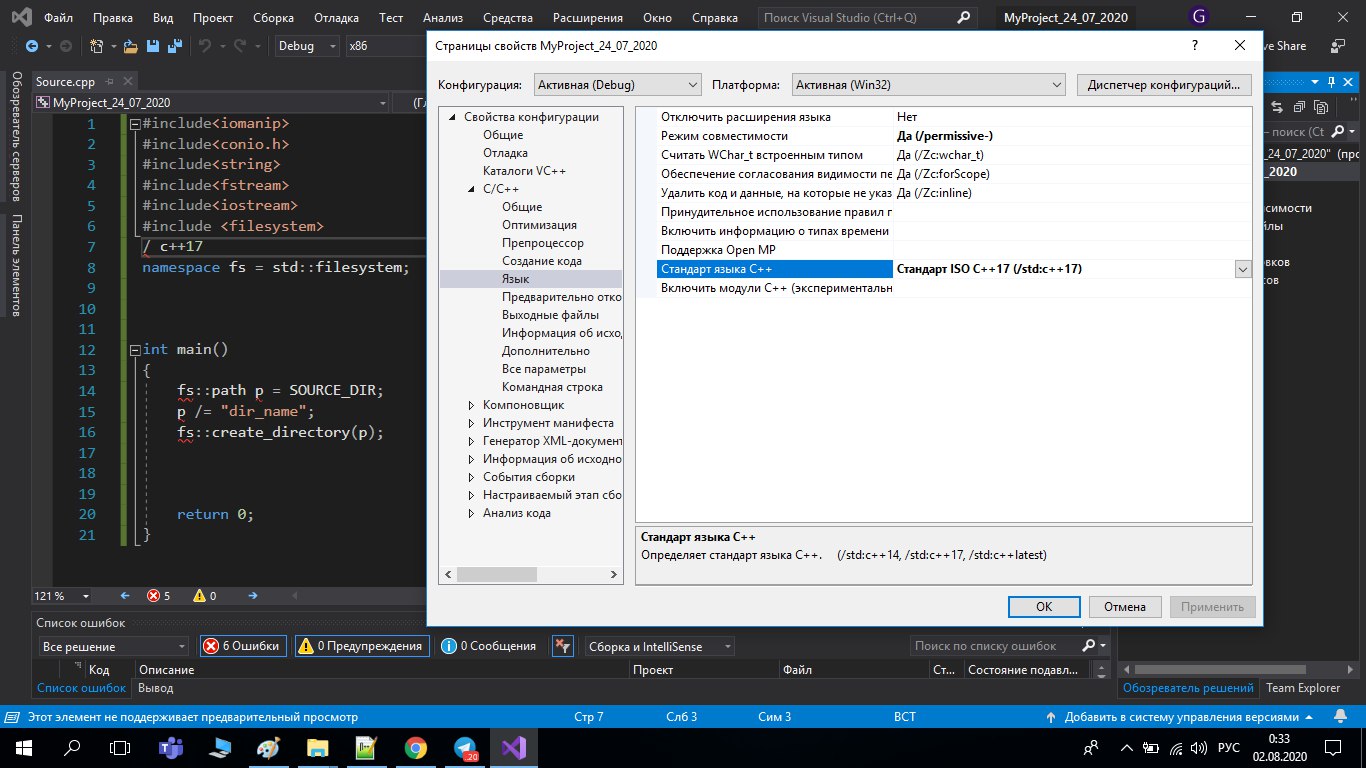Click show all files icon in Solution Explorer
The width and height of the screenshot is (1366, 768).
coord(1321,107)
